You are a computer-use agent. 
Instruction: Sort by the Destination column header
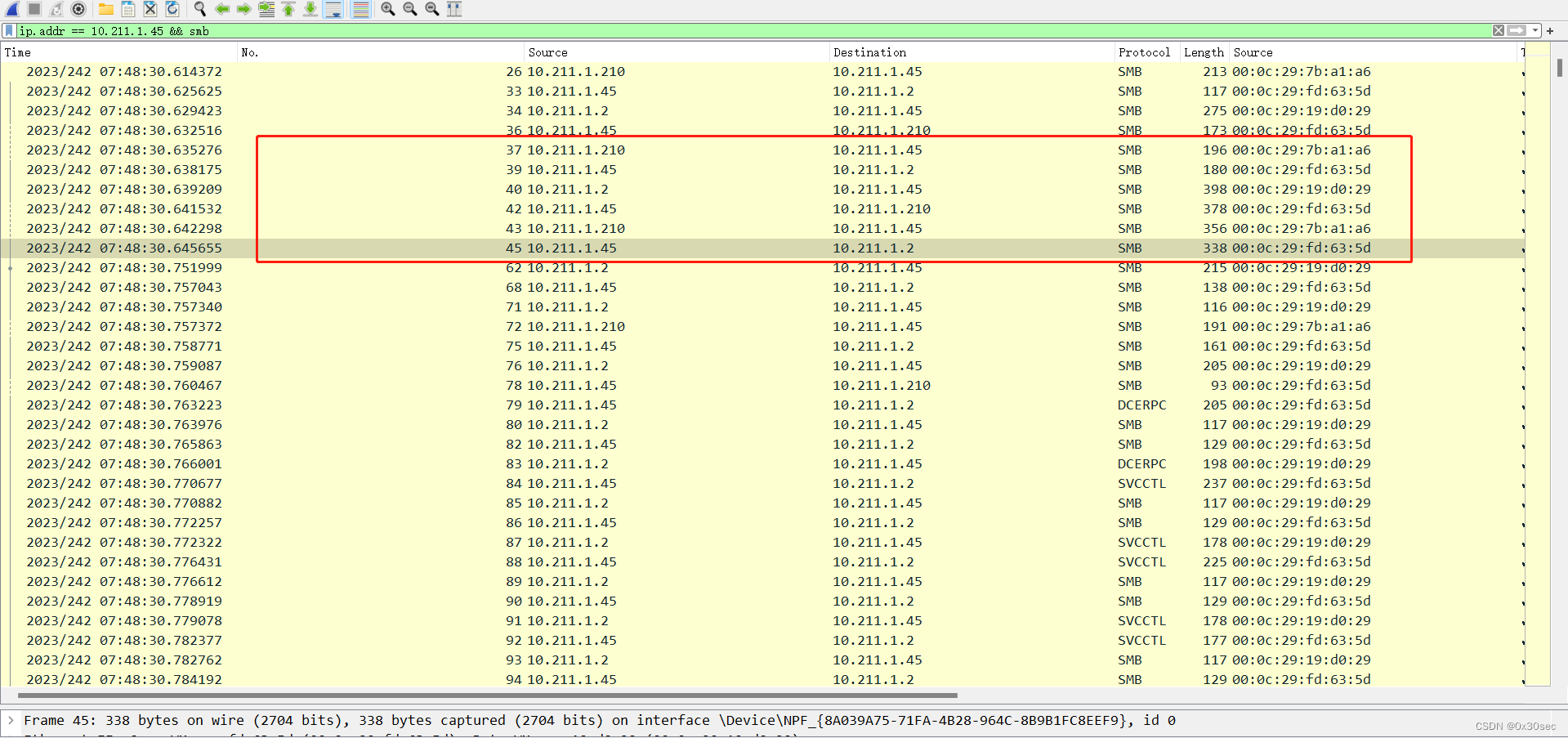pos(972,52)
